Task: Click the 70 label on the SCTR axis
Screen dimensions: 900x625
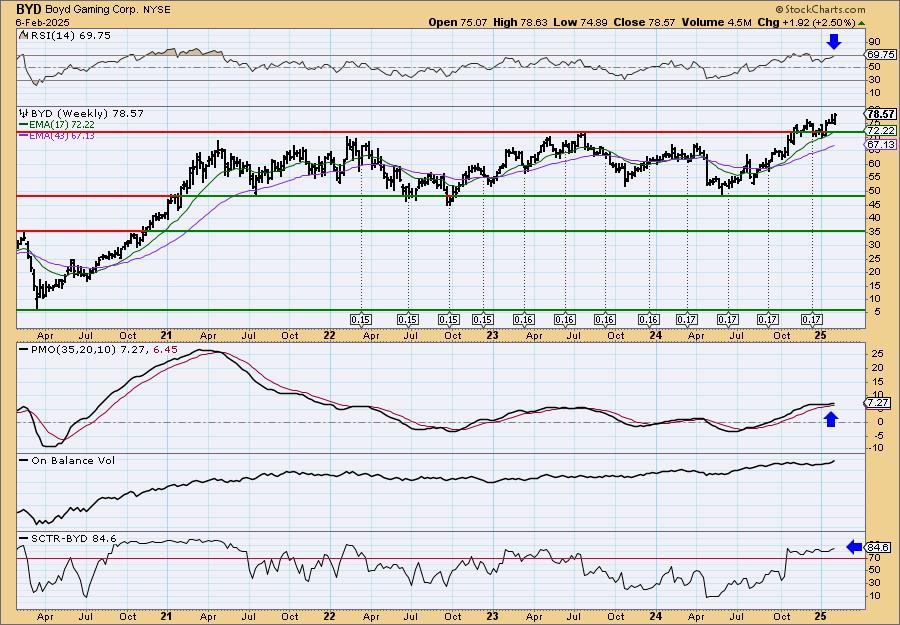Action: click(874, 557)
